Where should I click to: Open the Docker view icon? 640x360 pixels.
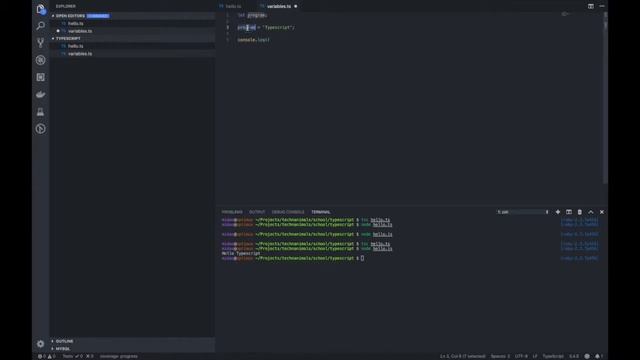40,95
